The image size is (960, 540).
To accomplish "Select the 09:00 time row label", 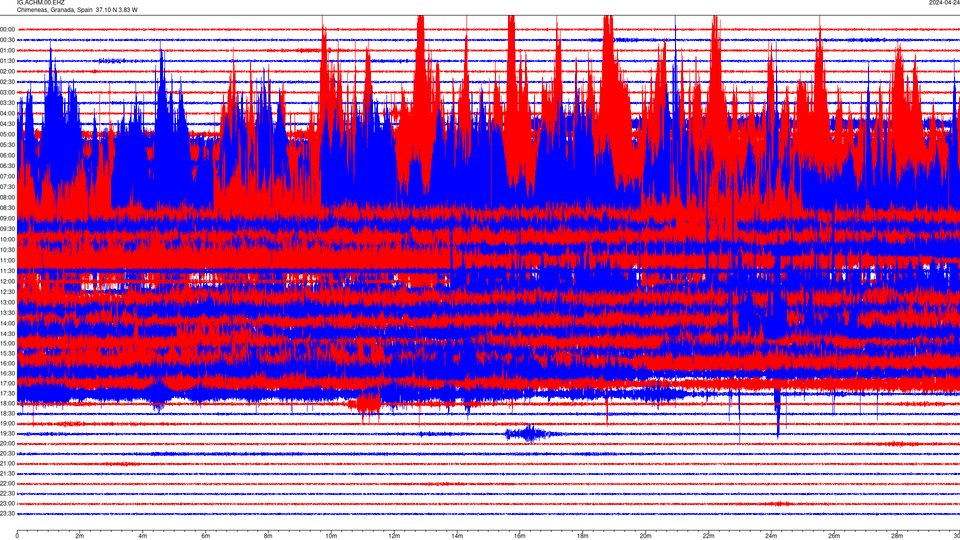I will [x=7, y=218].
